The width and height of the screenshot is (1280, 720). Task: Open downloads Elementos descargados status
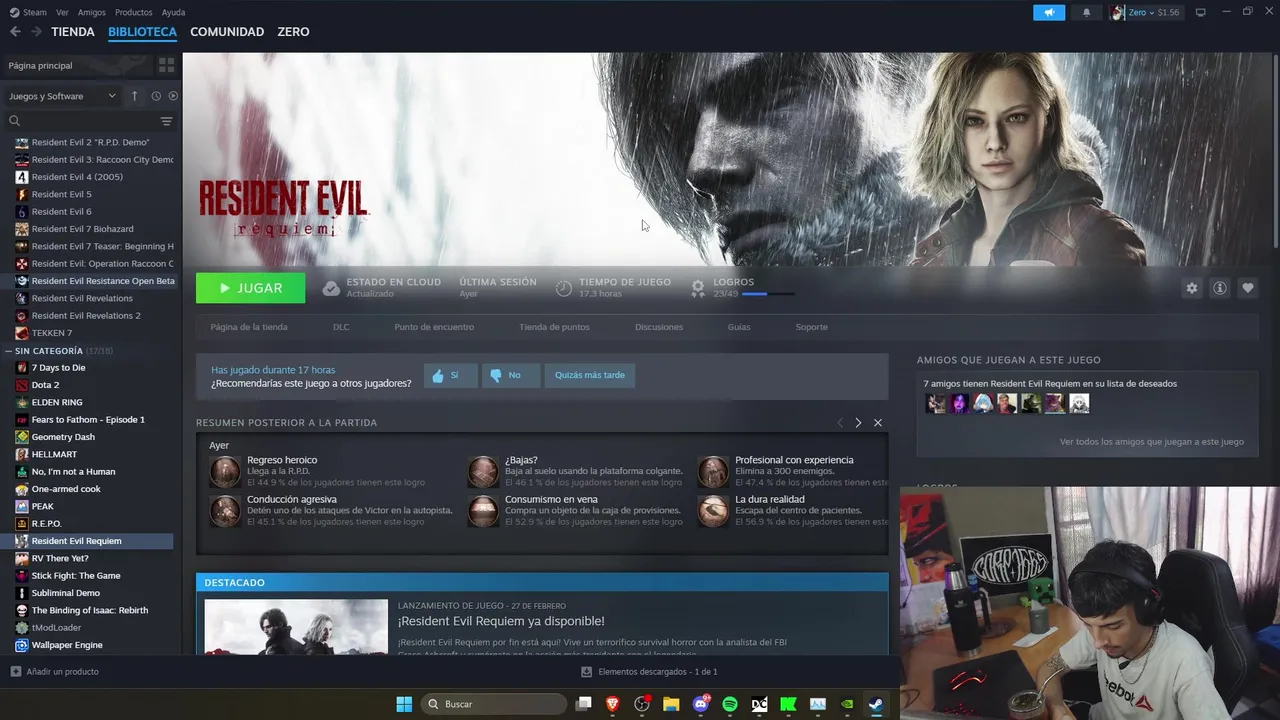pos(649,672)
